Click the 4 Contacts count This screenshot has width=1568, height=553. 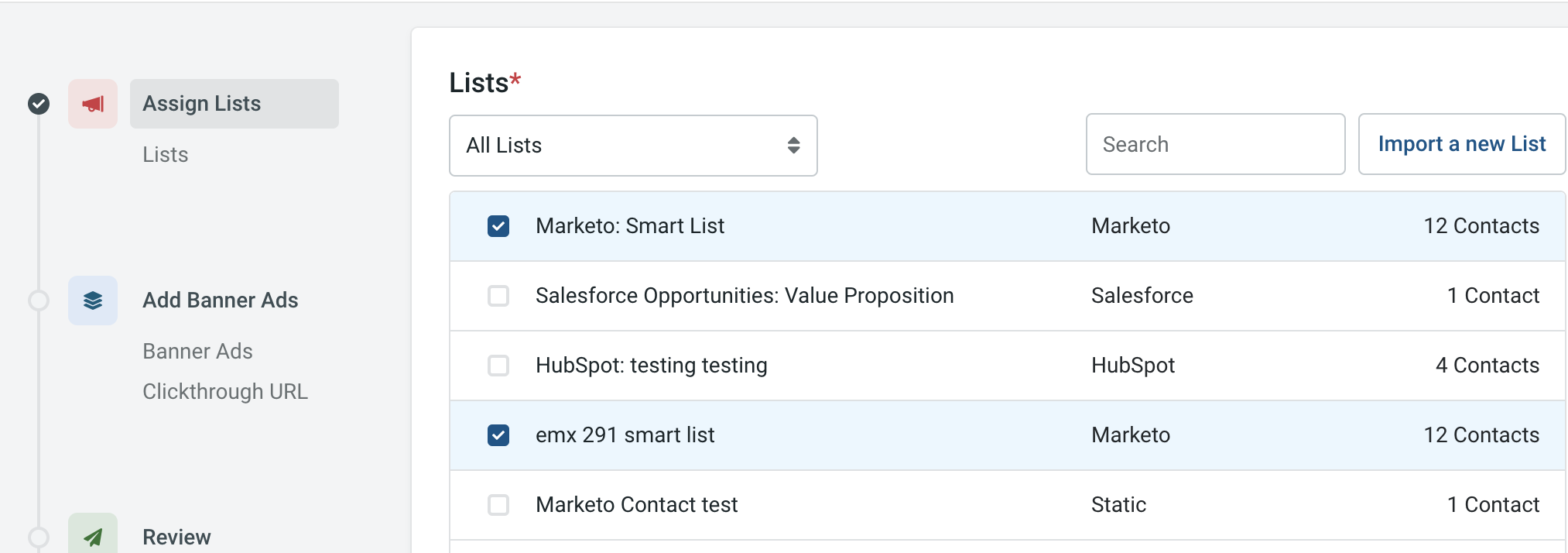click(1488, 366)
